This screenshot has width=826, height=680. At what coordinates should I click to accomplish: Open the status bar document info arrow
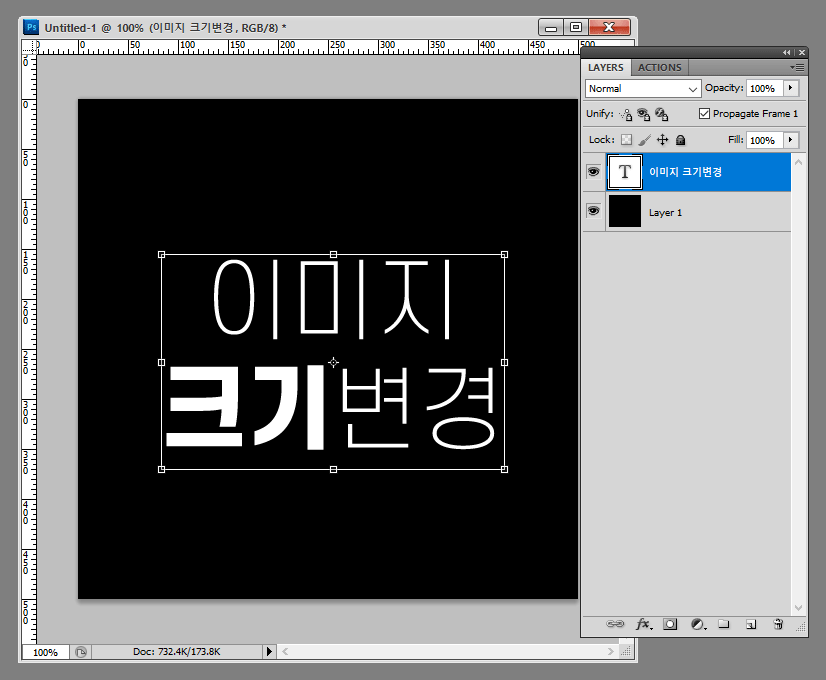click(268, 651)
